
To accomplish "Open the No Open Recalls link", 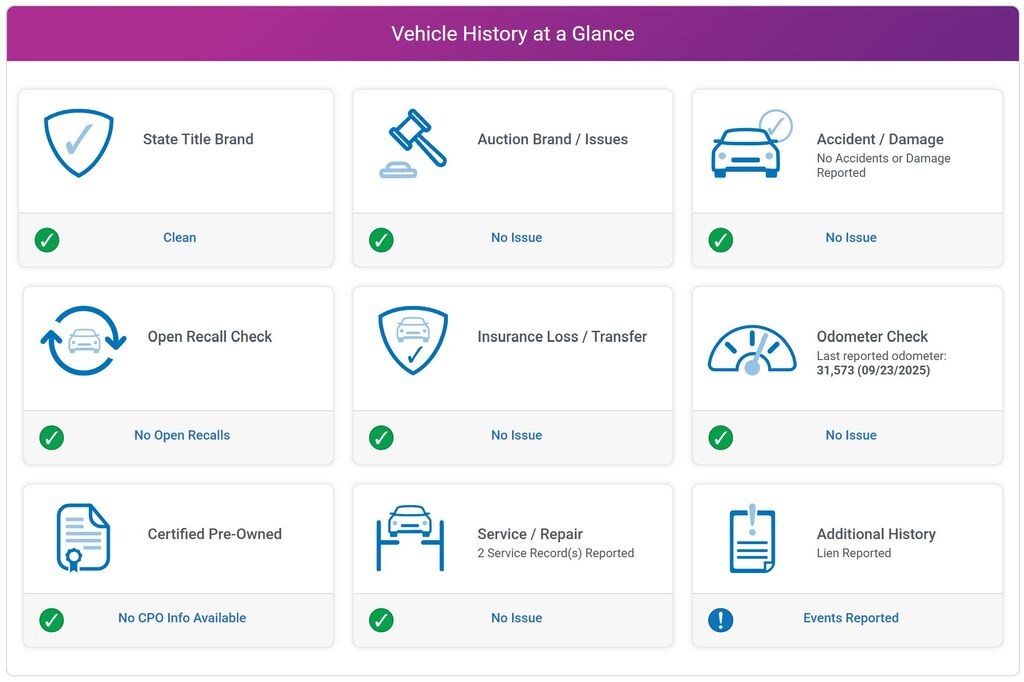I will pos(182,435).
